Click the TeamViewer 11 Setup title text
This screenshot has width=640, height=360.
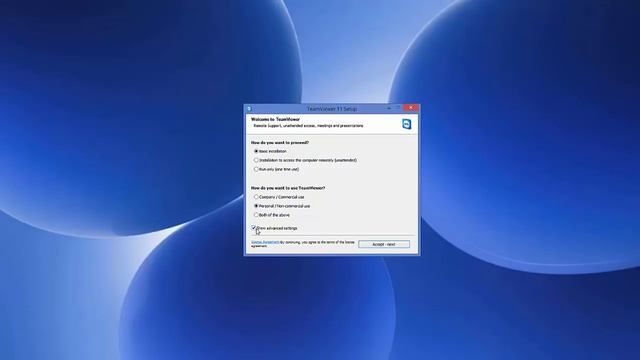coord(331,109)
